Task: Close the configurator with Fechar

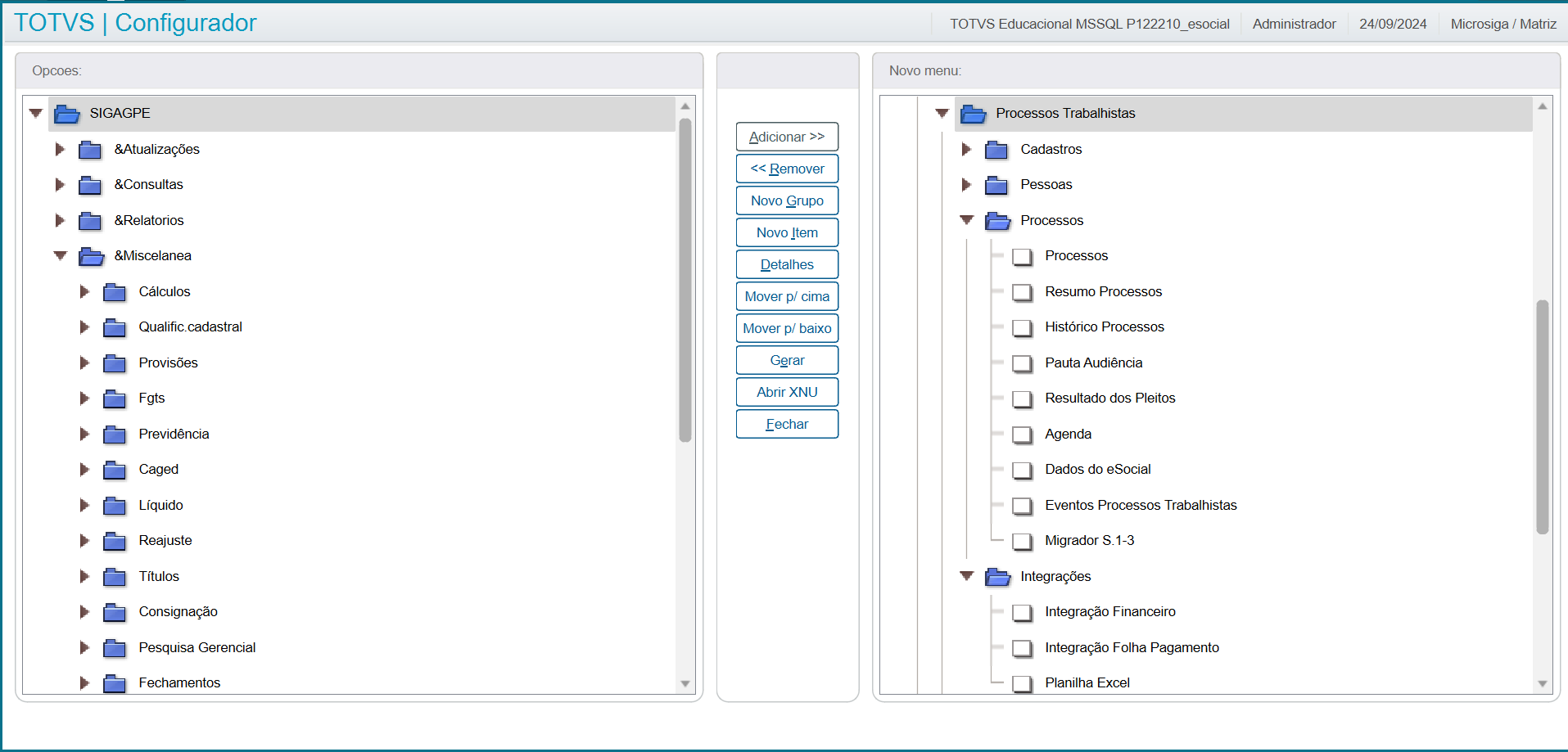Action: pos(787,424)
